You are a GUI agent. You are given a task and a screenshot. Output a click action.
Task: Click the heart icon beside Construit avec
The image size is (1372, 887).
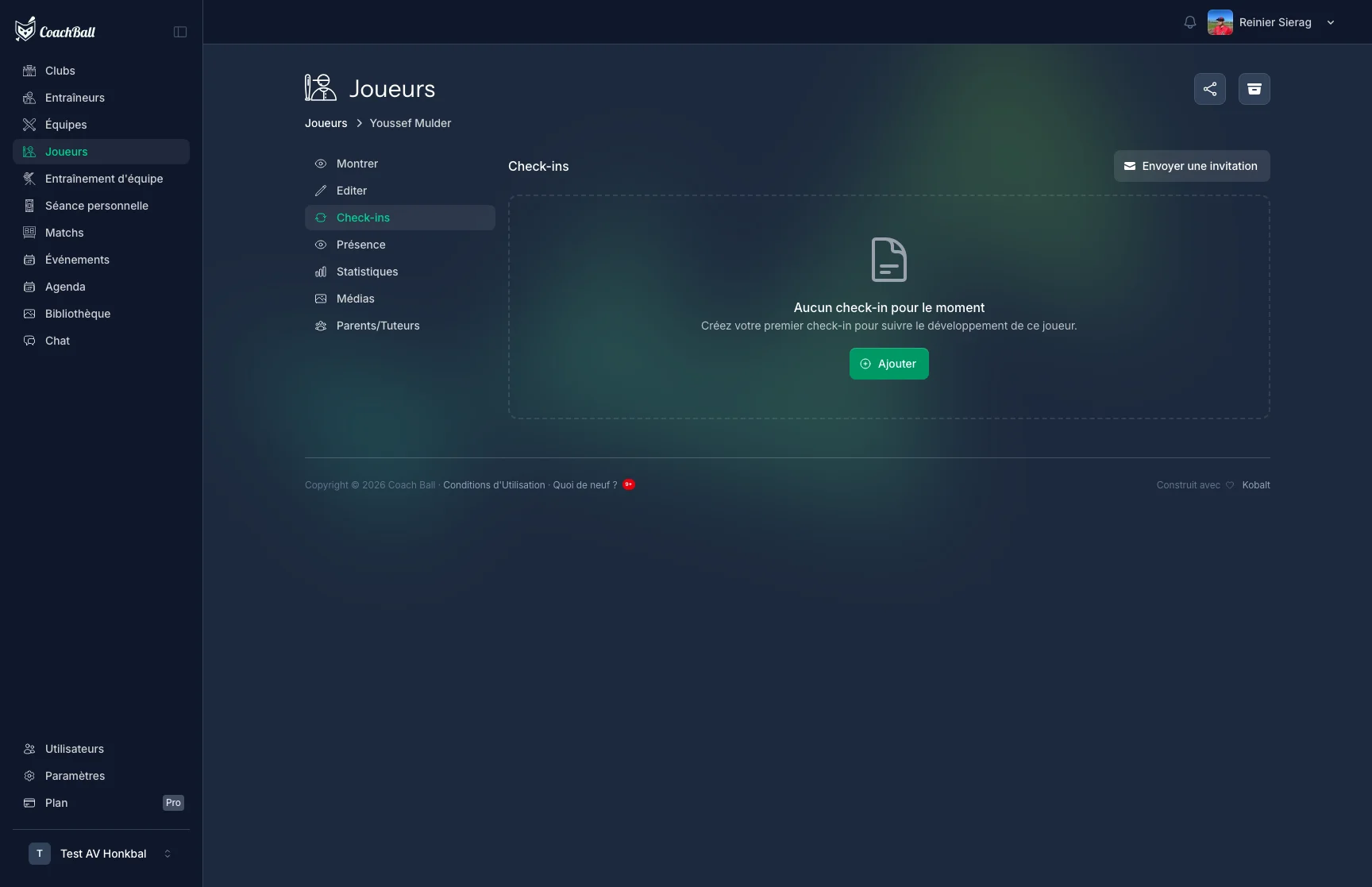[1230, 485]
